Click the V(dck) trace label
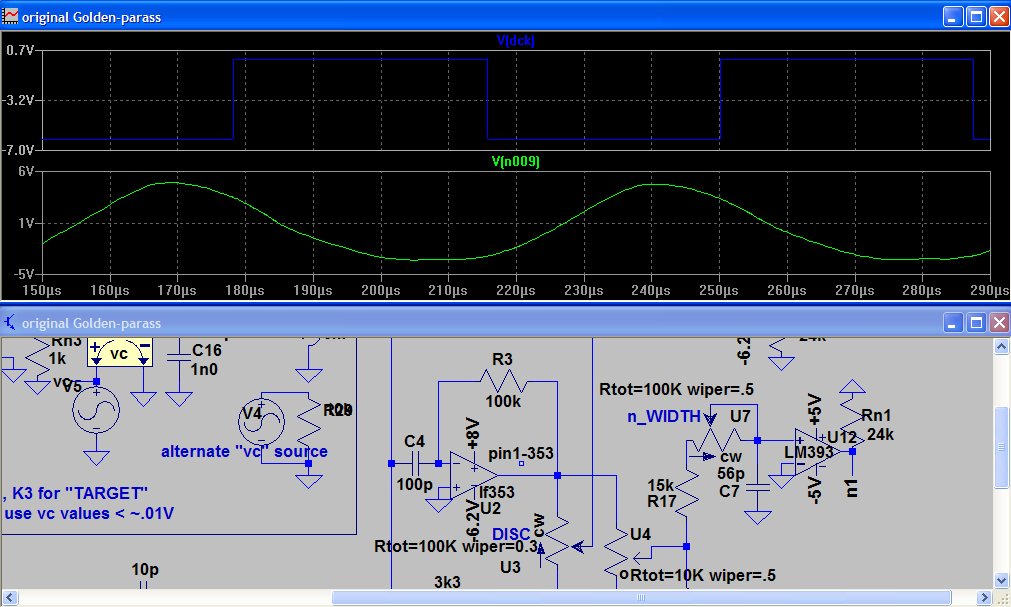The image size is (1011, 607). [516, 41]
